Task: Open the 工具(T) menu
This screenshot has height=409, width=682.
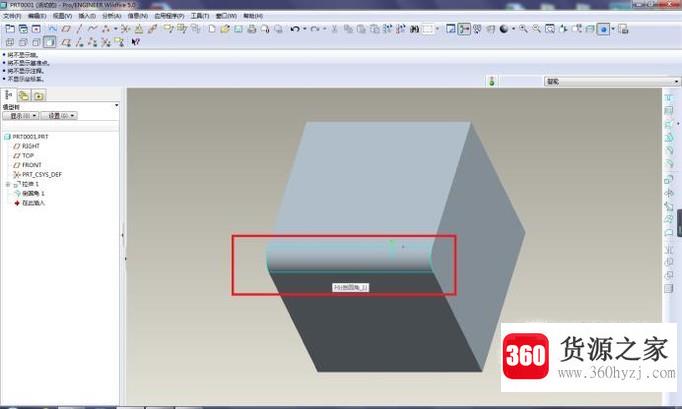Action: pos(200,16)
